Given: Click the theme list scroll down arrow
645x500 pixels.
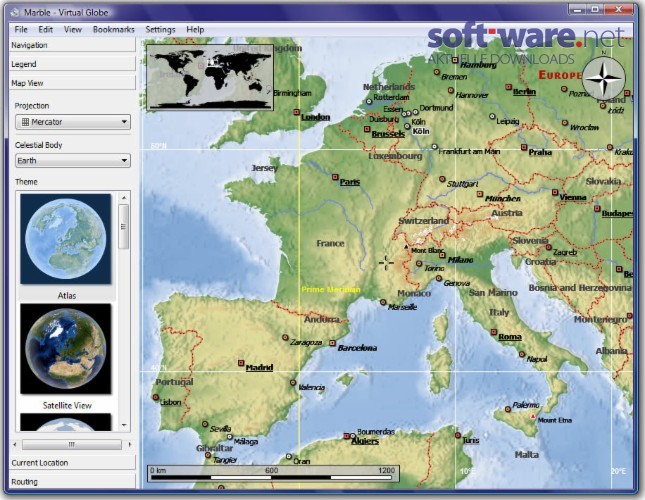Looking at the screenshot, I should click(124, 425).
